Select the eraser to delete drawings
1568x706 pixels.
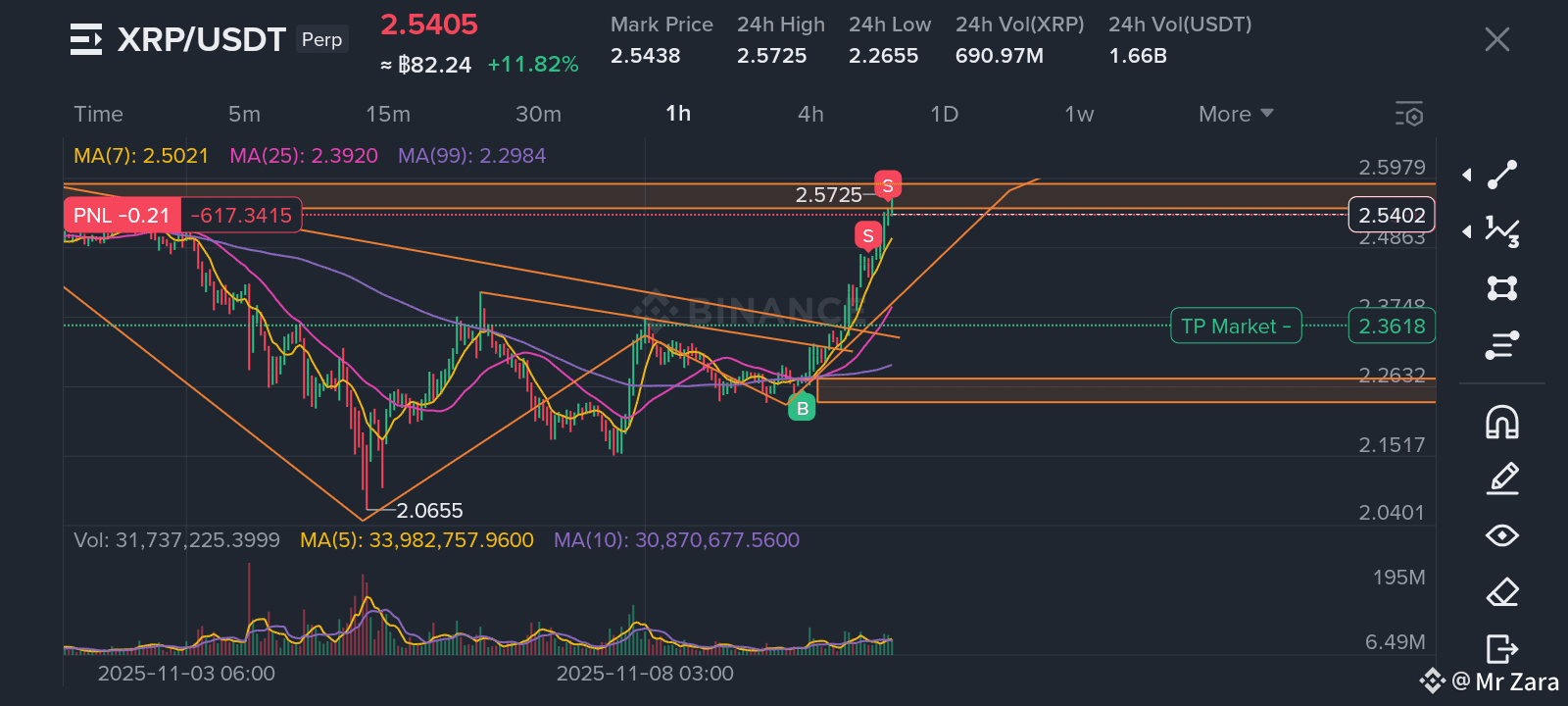1502,592
